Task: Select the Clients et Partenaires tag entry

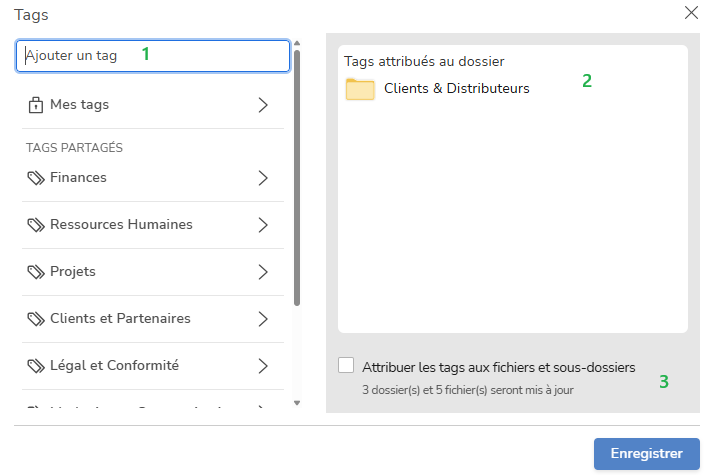Action: [120, 319]
